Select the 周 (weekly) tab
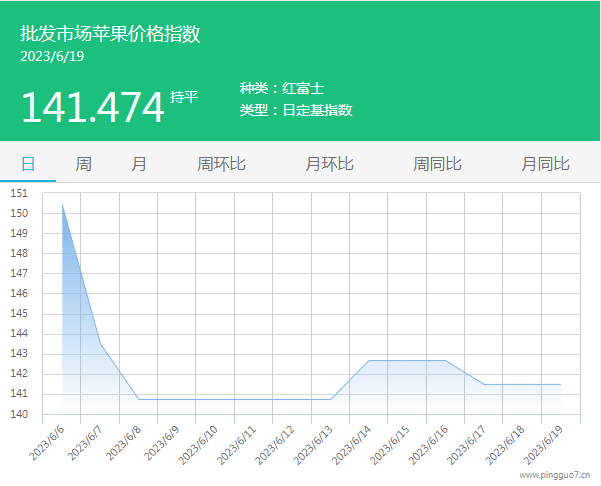The image size is (601, 486). tap(84, 164)
